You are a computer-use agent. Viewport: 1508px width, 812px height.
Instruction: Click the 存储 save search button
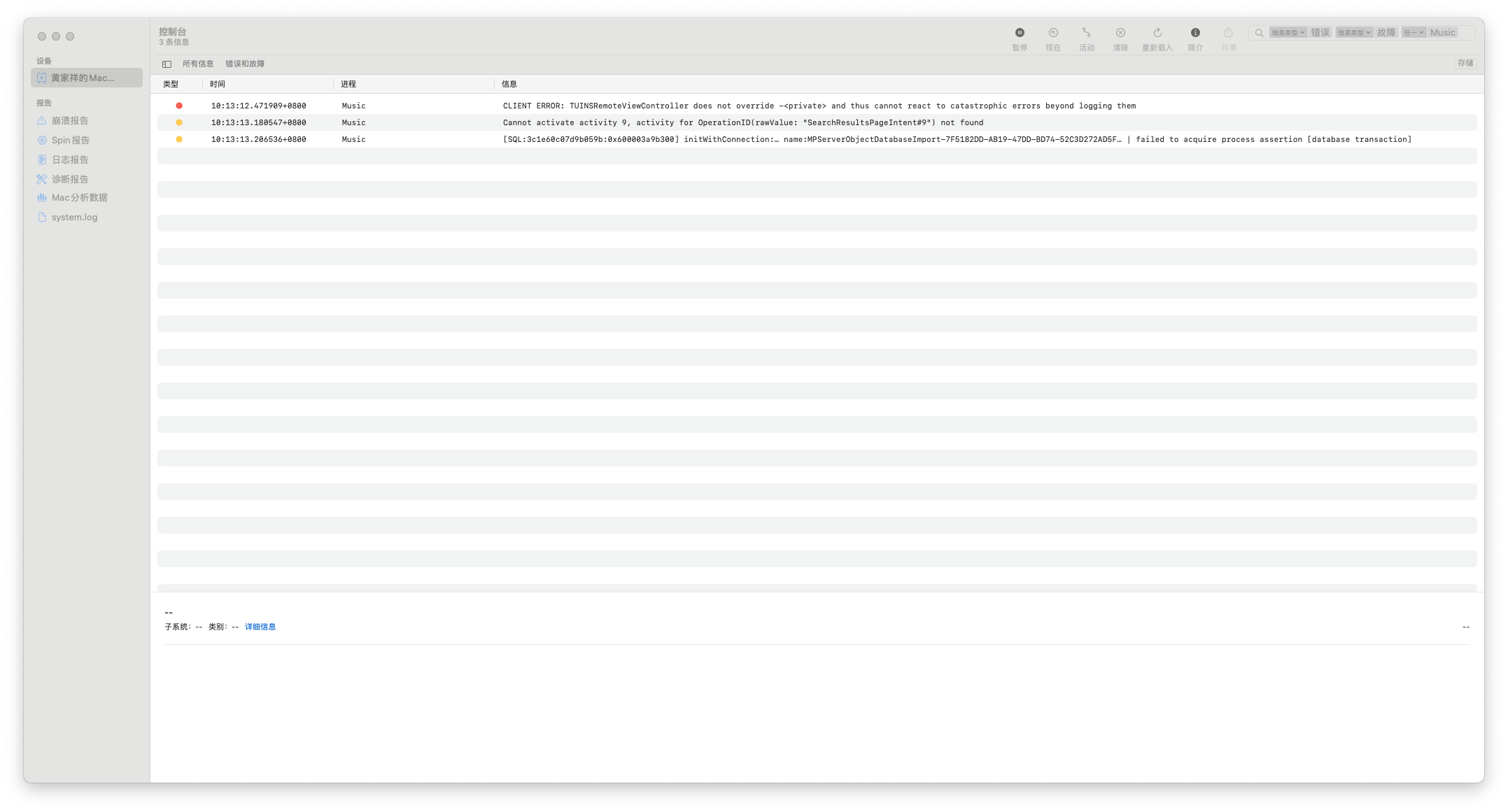1465,64
